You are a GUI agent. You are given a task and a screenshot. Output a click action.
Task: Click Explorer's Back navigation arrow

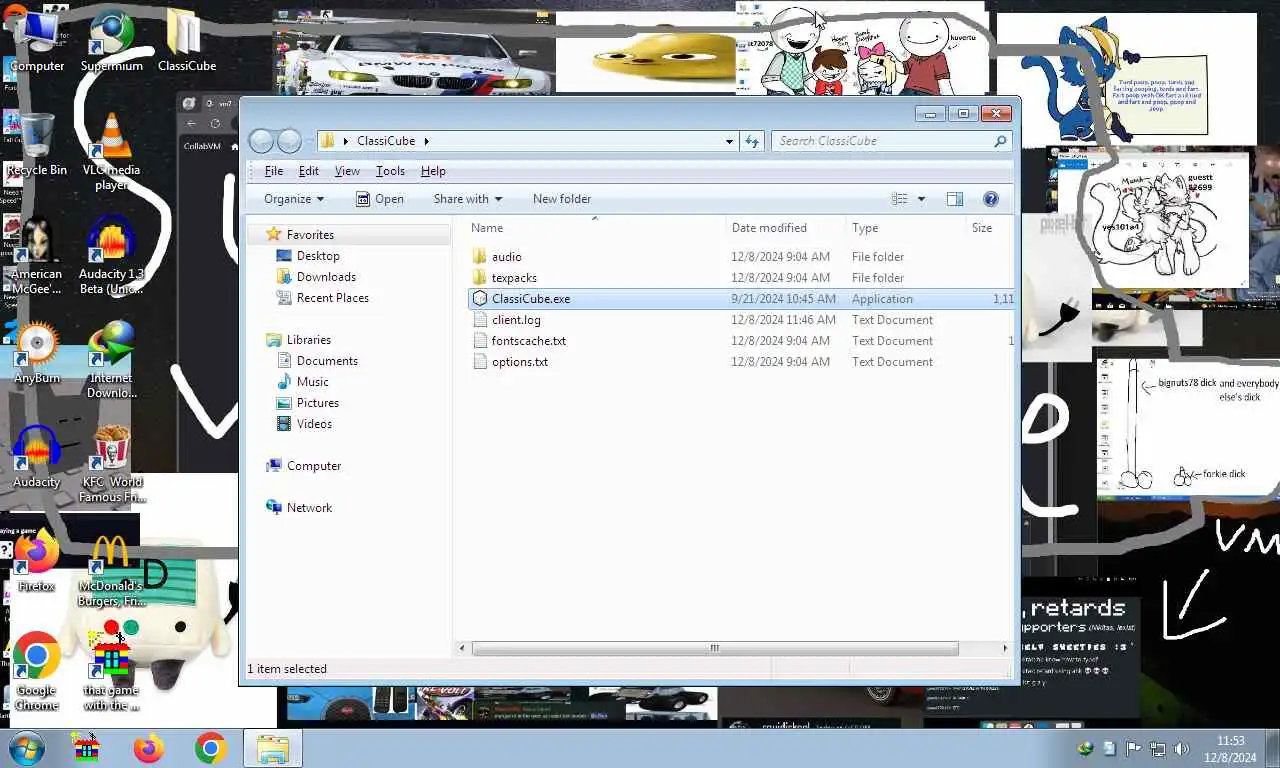click(261, 141)
